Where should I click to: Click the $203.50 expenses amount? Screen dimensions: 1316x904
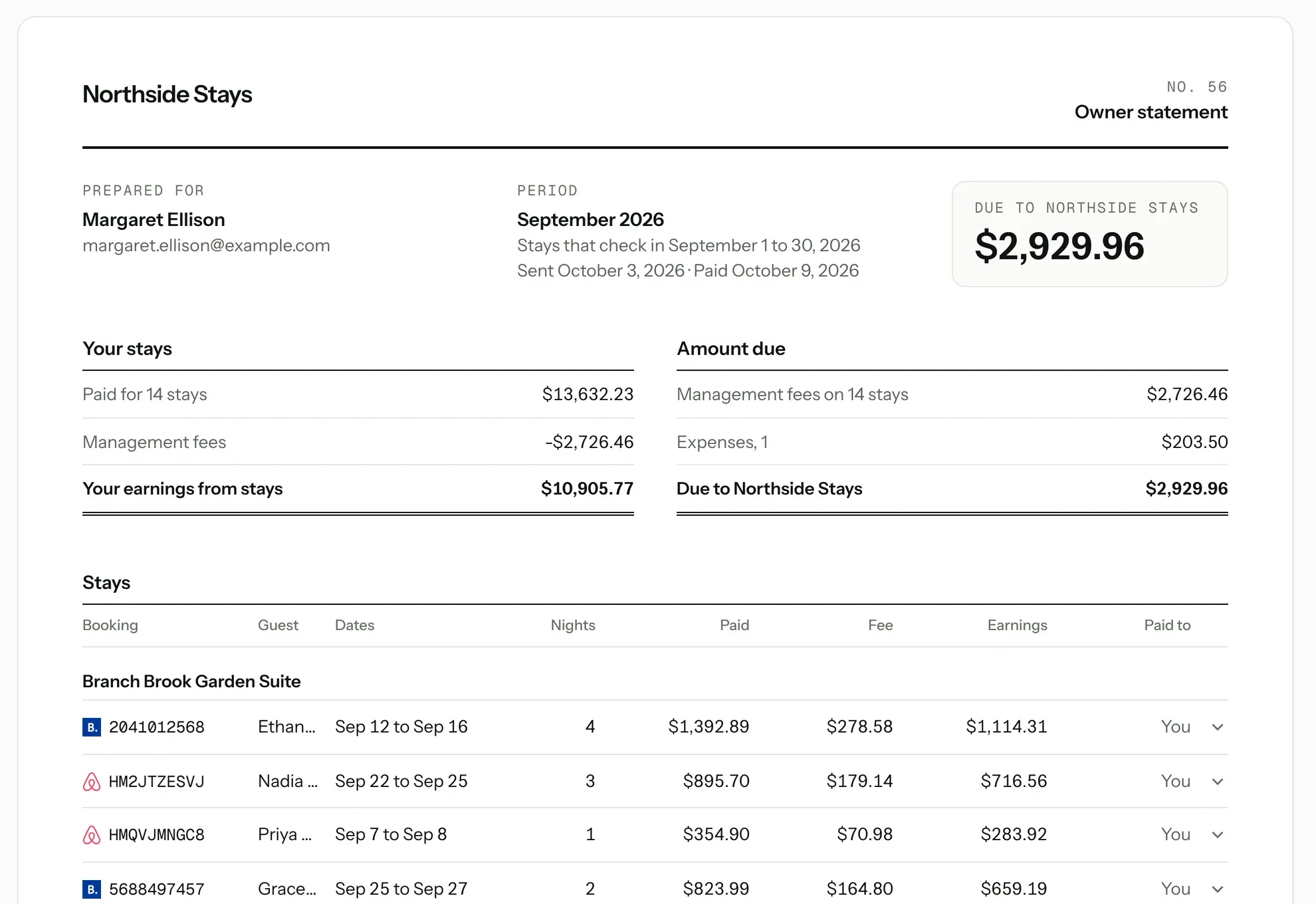coord(1194,443)
